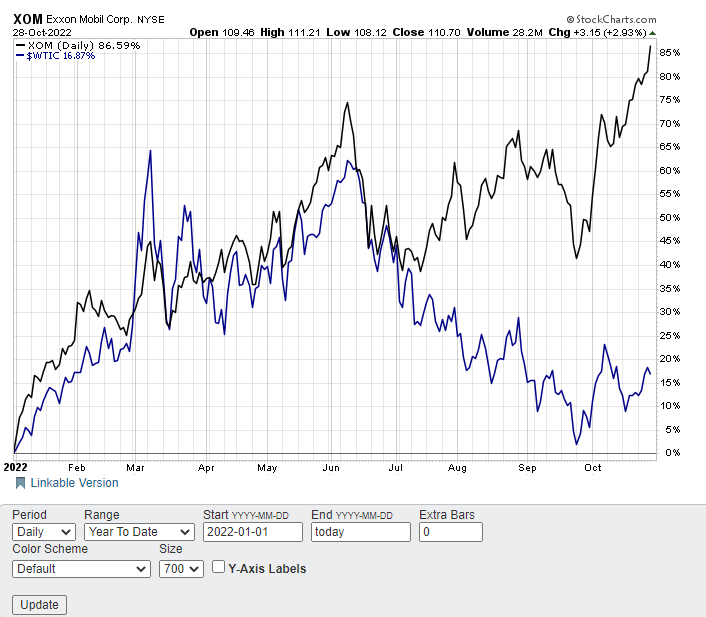The width and height of the screenshot is (706, 617).
Task: Enable the Y-Axis Labels checkbox
Action: 218,567
